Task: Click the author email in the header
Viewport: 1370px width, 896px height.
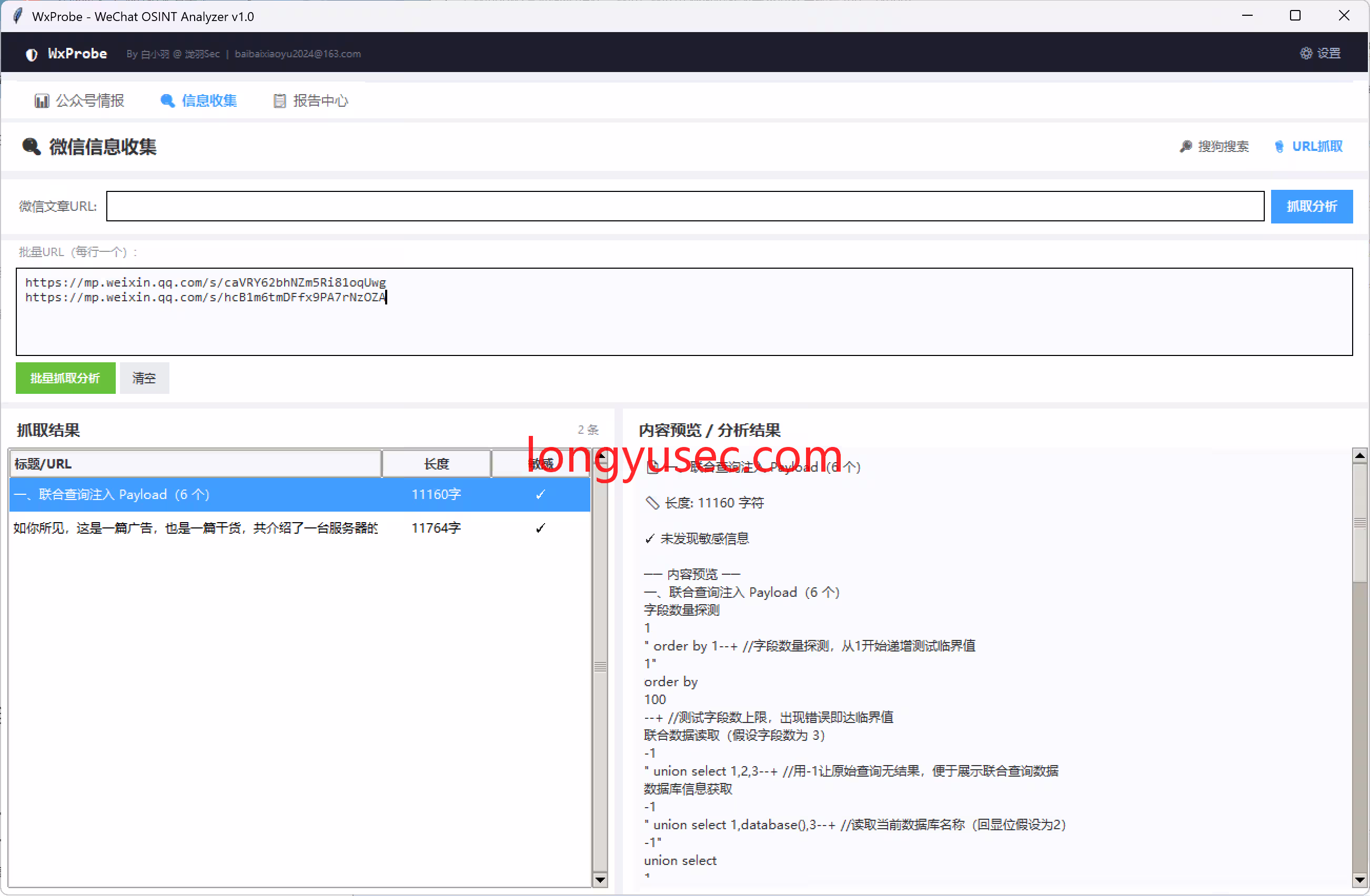Action: pos(298,54)
